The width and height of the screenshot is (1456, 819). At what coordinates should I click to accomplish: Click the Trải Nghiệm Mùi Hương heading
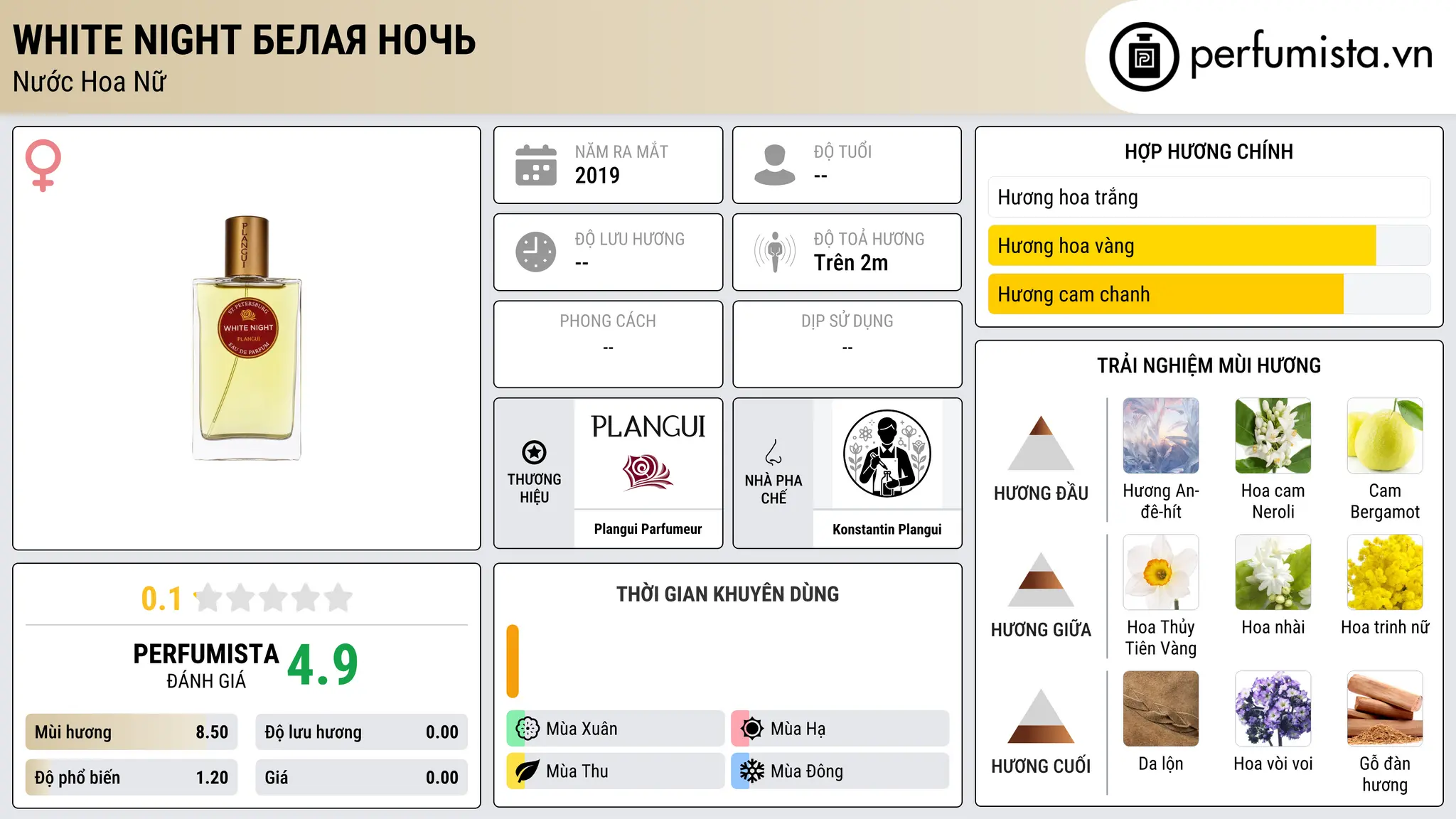(1209, 365)
